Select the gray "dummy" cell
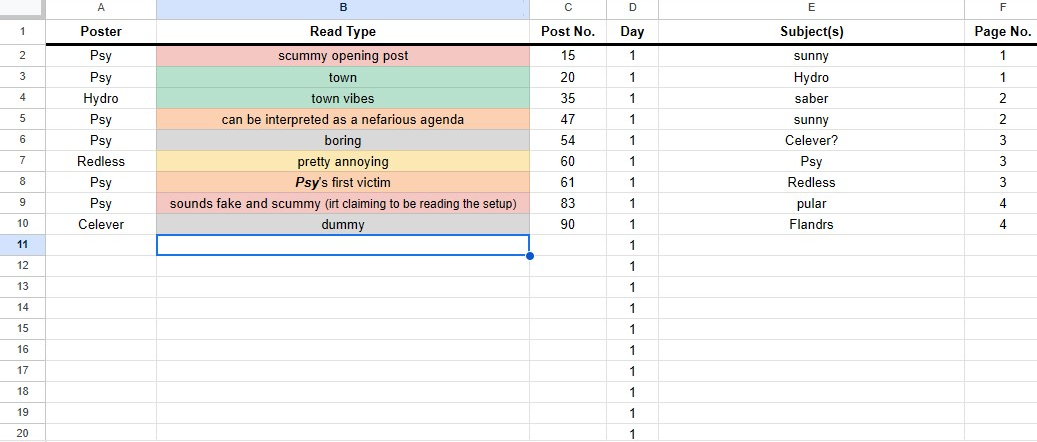 tap(342, 225)
